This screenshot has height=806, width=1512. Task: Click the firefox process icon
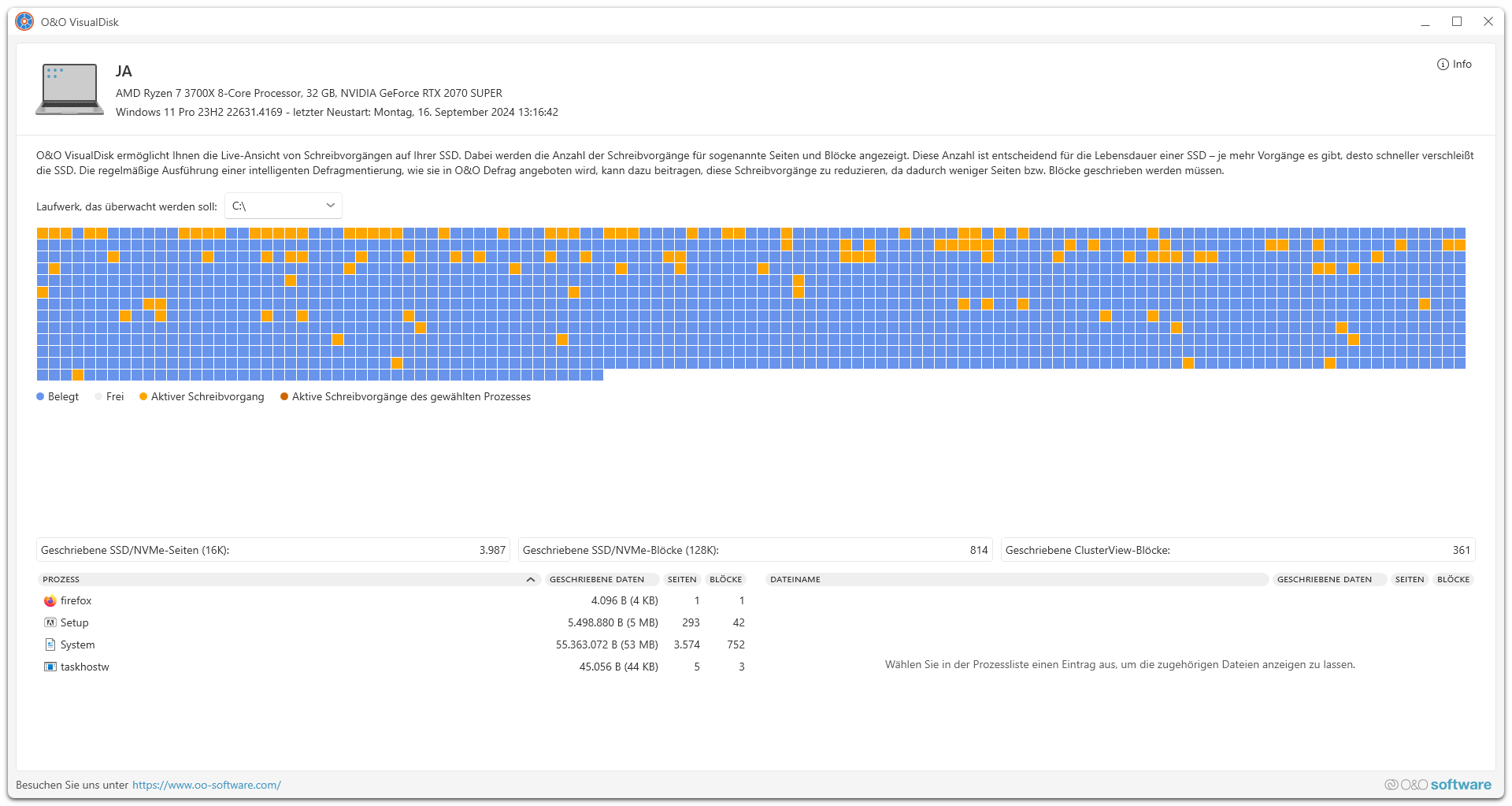coord(50,600)
